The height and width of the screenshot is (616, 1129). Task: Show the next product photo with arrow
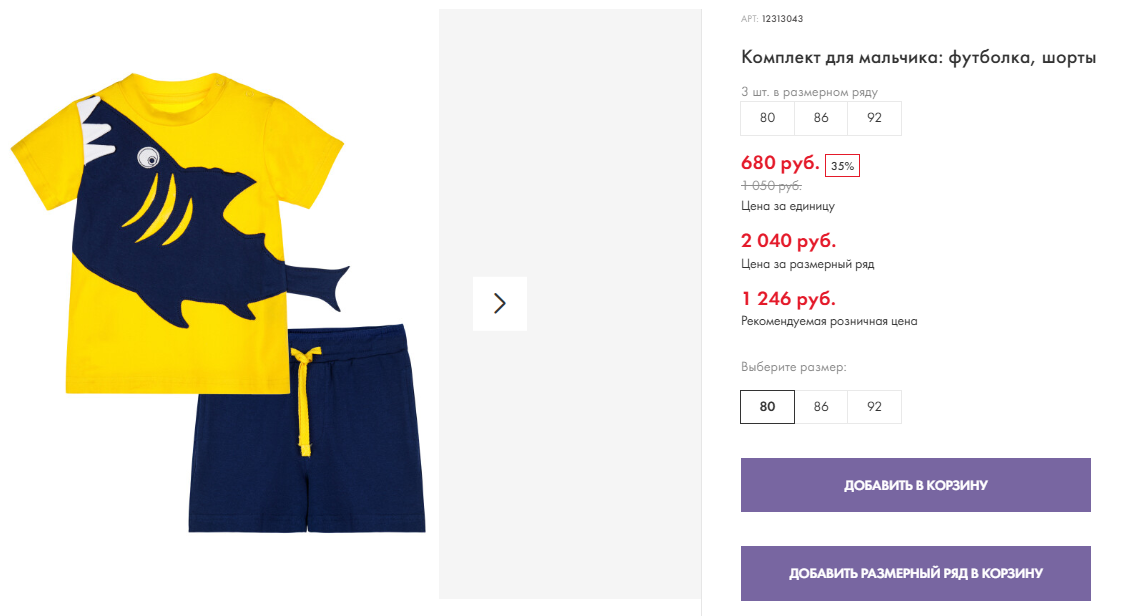point(500,304)
